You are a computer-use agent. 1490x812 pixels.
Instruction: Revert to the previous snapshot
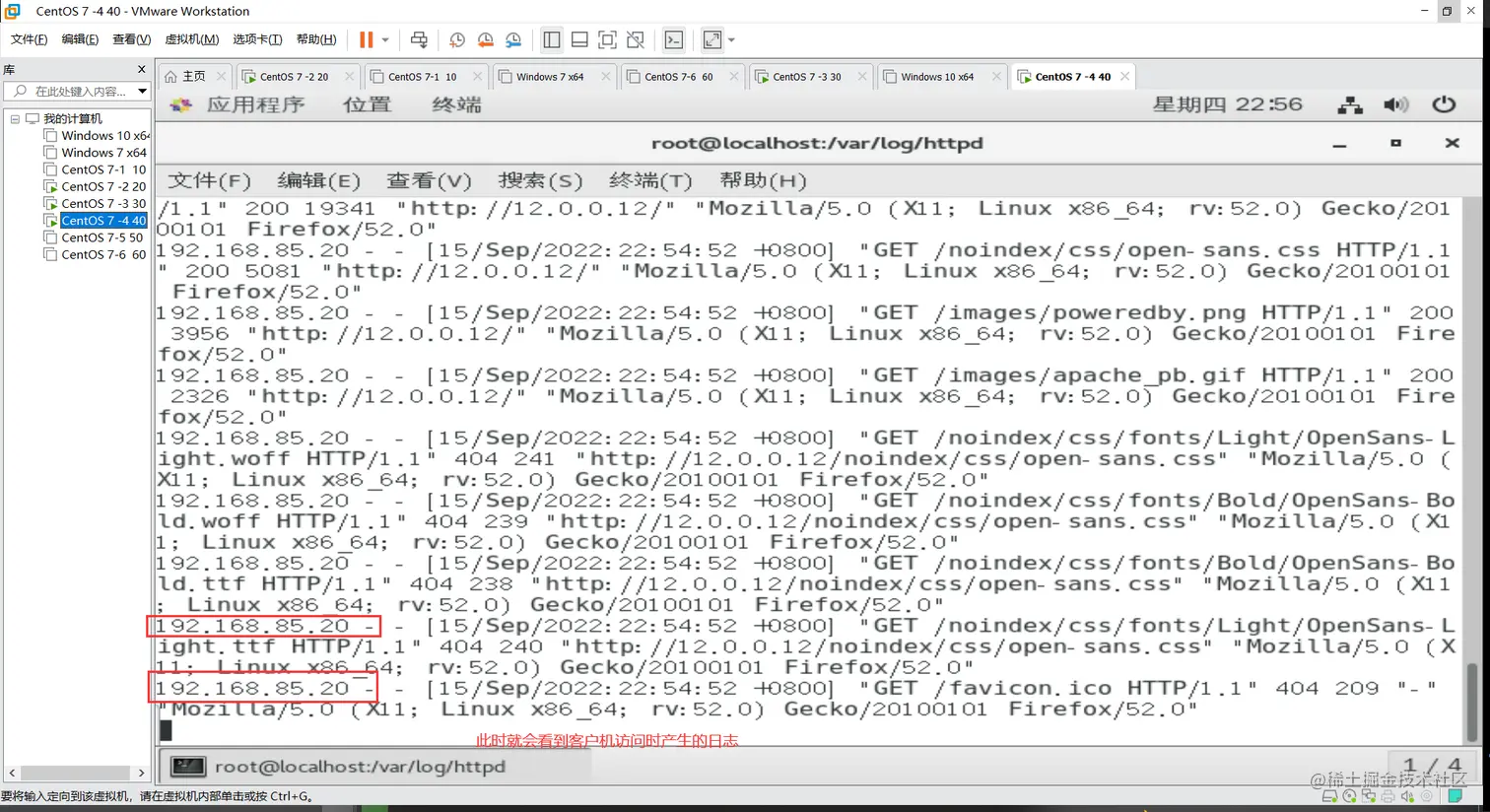(x=485, y=39)
